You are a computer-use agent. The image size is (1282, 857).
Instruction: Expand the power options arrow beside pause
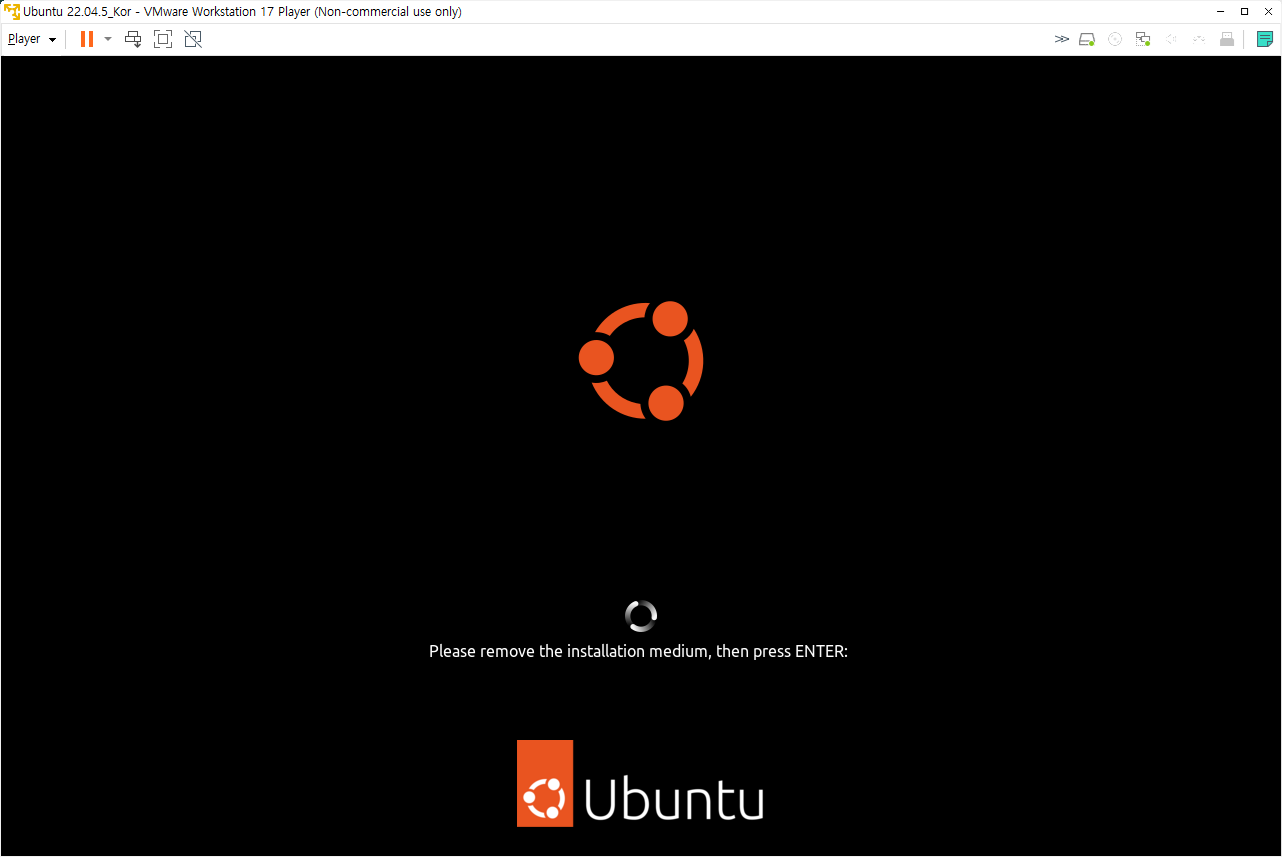click(108, 39)
